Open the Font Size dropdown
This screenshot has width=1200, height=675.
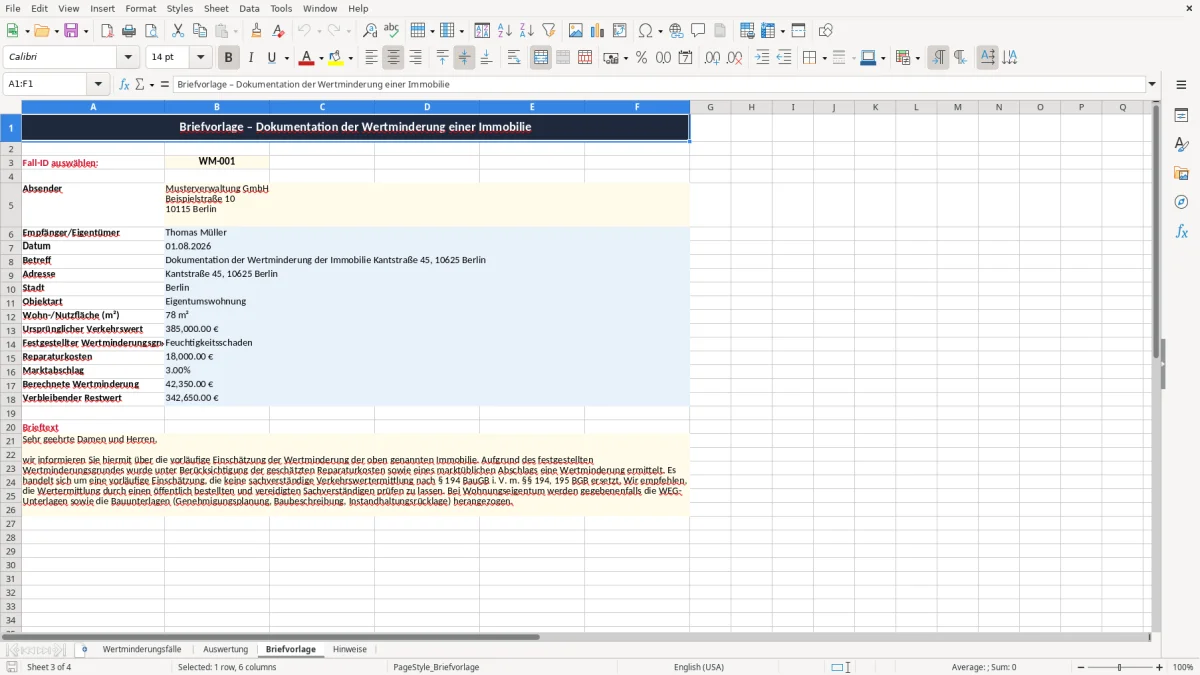[200, 58]
